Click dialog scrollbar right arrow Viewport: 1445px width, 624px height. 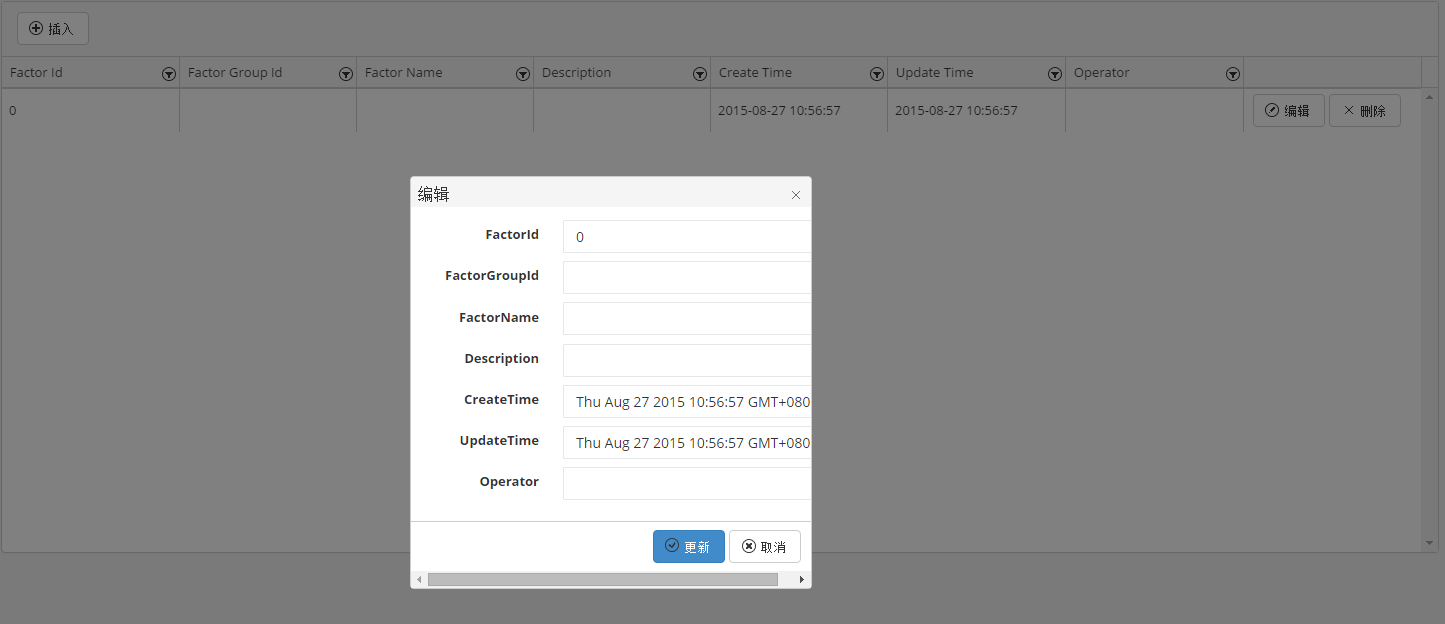[x=802, y=579]
